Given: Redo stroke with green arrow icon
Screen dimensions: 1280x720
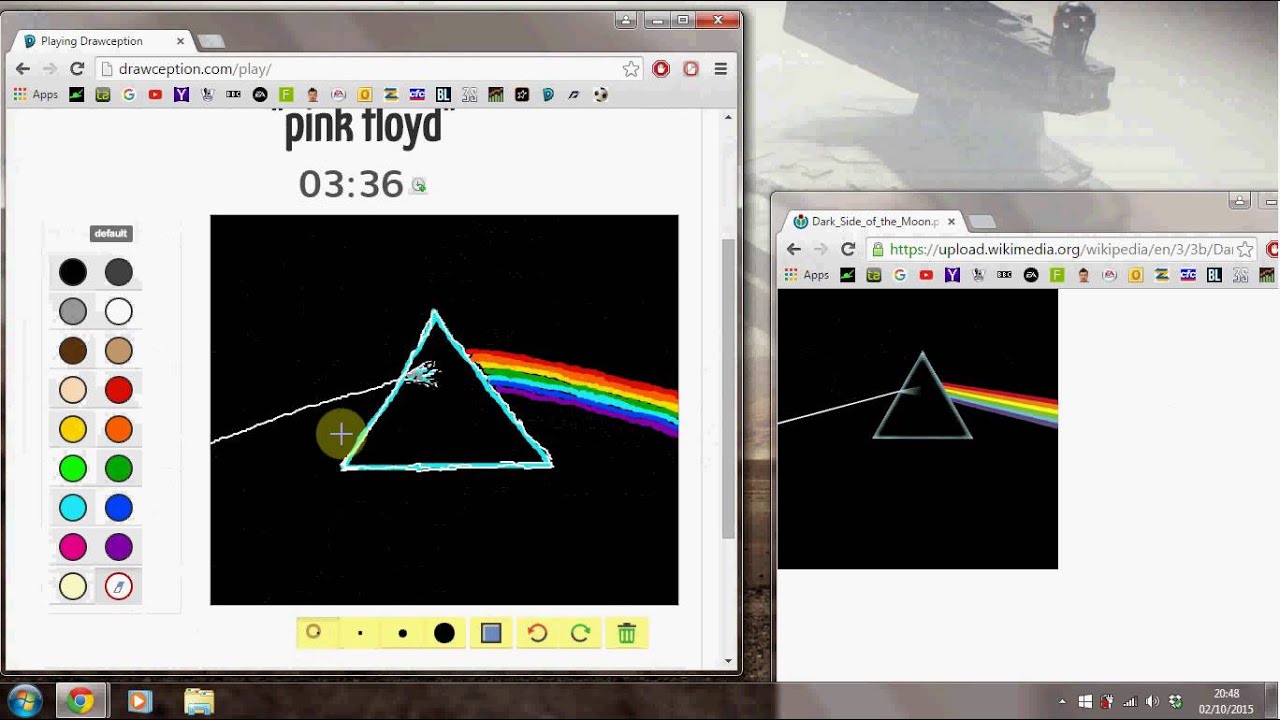Looking at the screenshot, I should click(580, 633).
